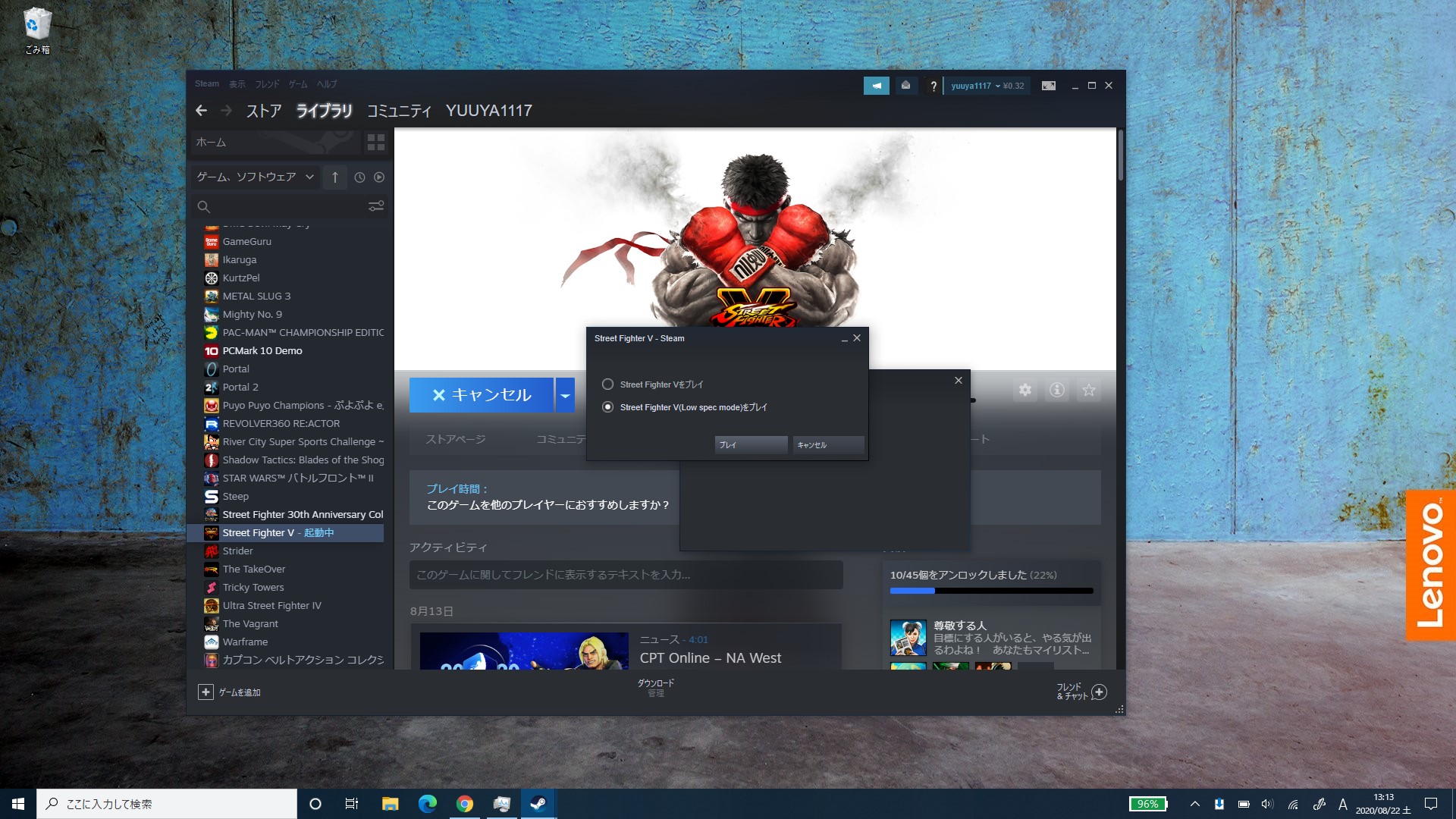Open Microsoft Edge from taskbar
This screenshot has height=819, width=1456.
[x=427, y=804]
